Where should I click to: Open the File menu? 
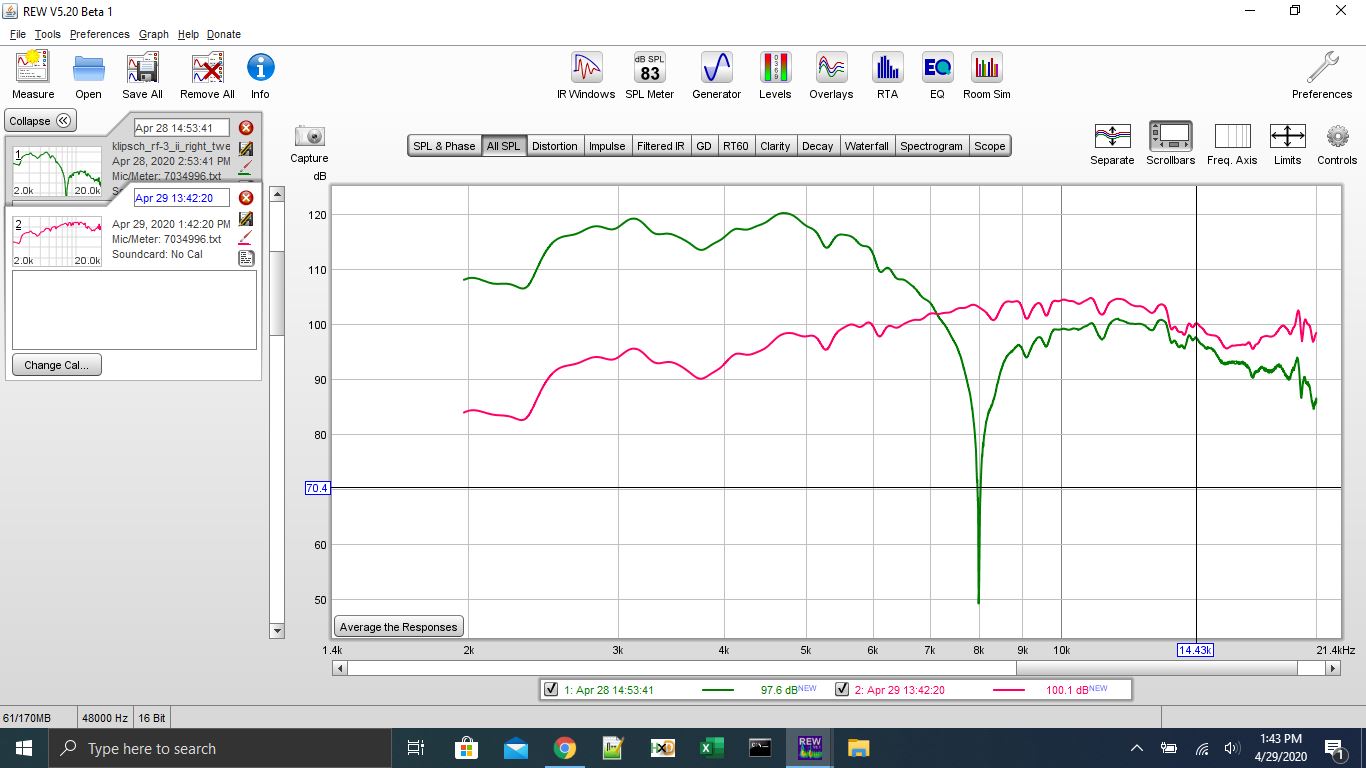pyautogui.click(x=17, y=34)
